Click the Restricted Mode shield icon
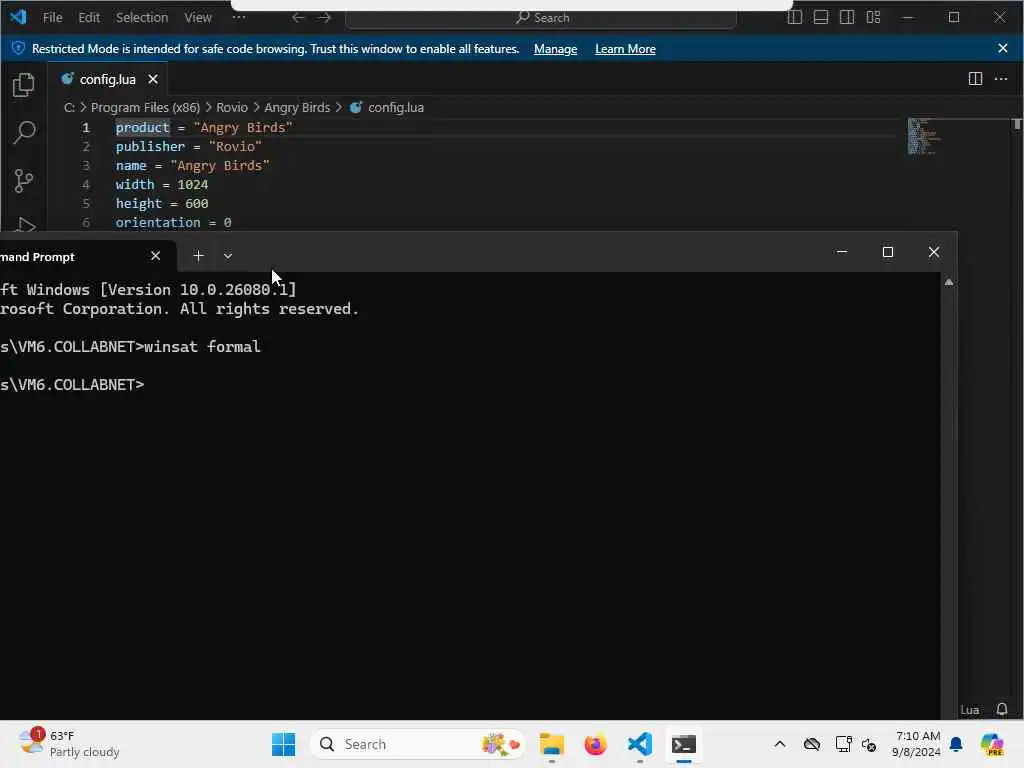The image size is (1024, 768). [18, 48]
